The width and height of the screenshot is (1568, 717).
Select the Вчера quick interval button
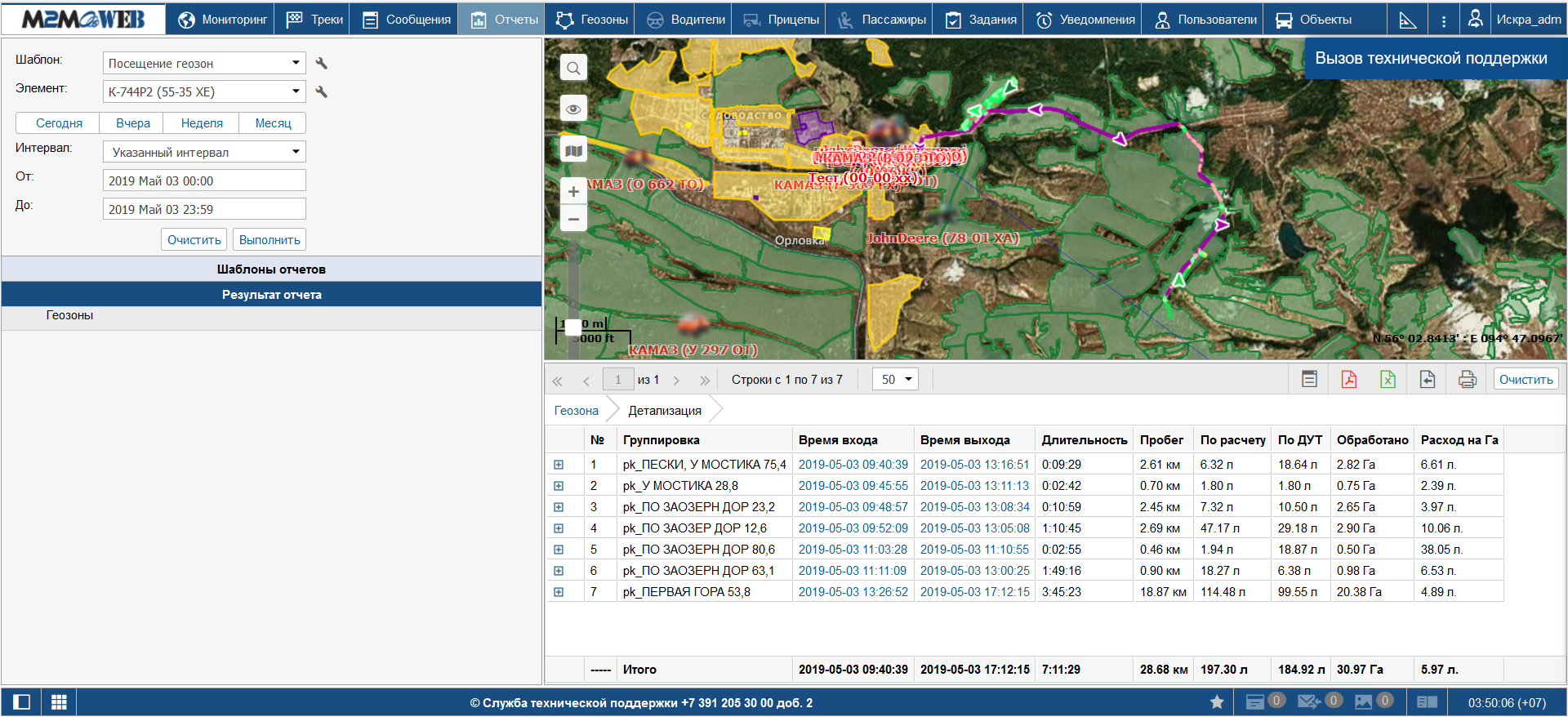click(132, 123)
